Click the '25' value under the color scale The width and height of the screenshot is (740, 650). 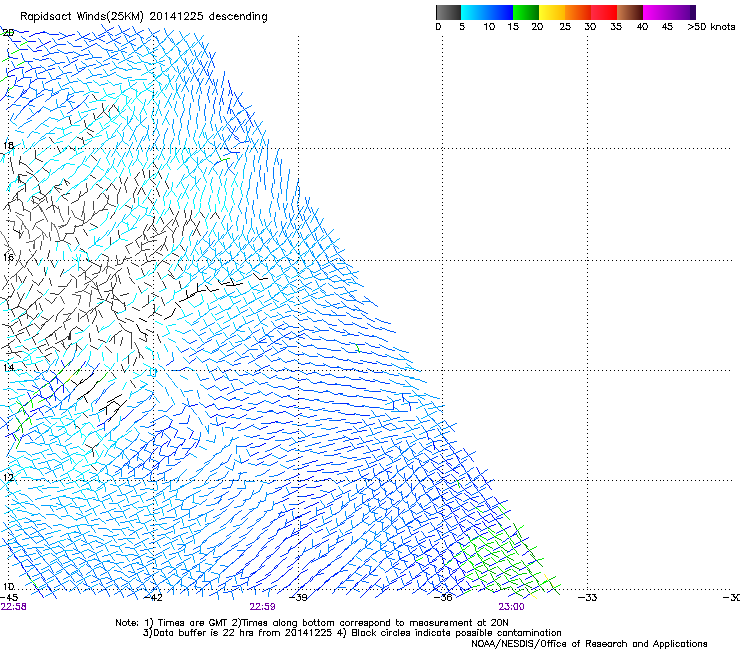[x=565, y=27]
